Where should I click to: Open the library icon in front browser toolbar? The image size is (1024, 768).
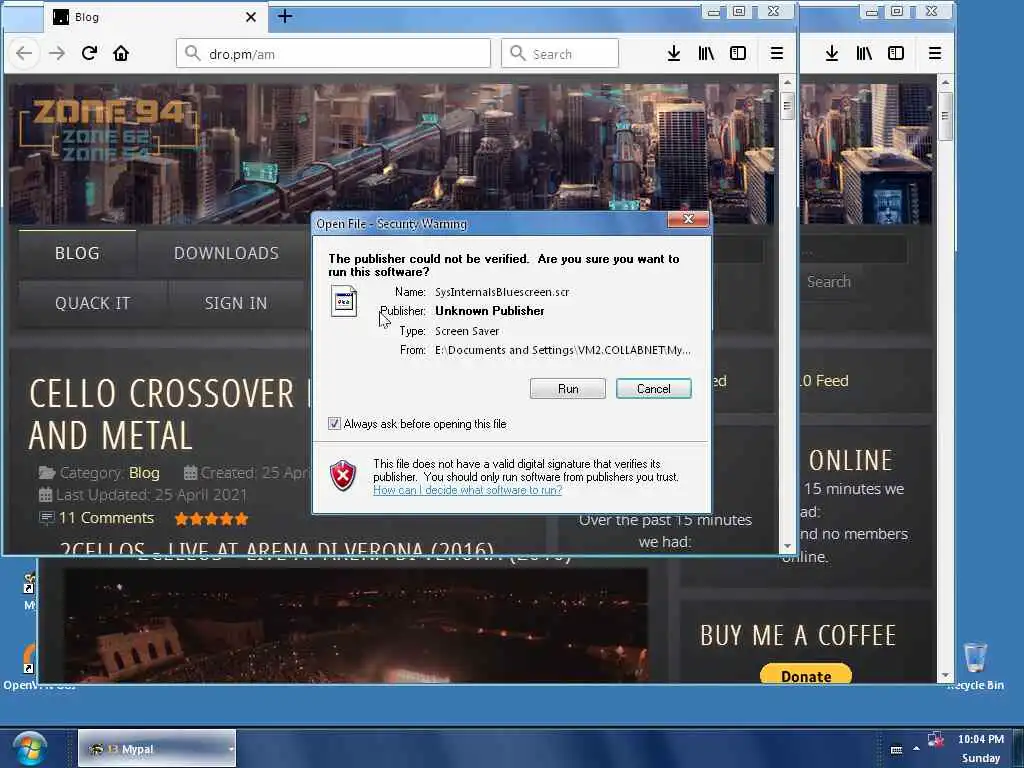(706, 54)
